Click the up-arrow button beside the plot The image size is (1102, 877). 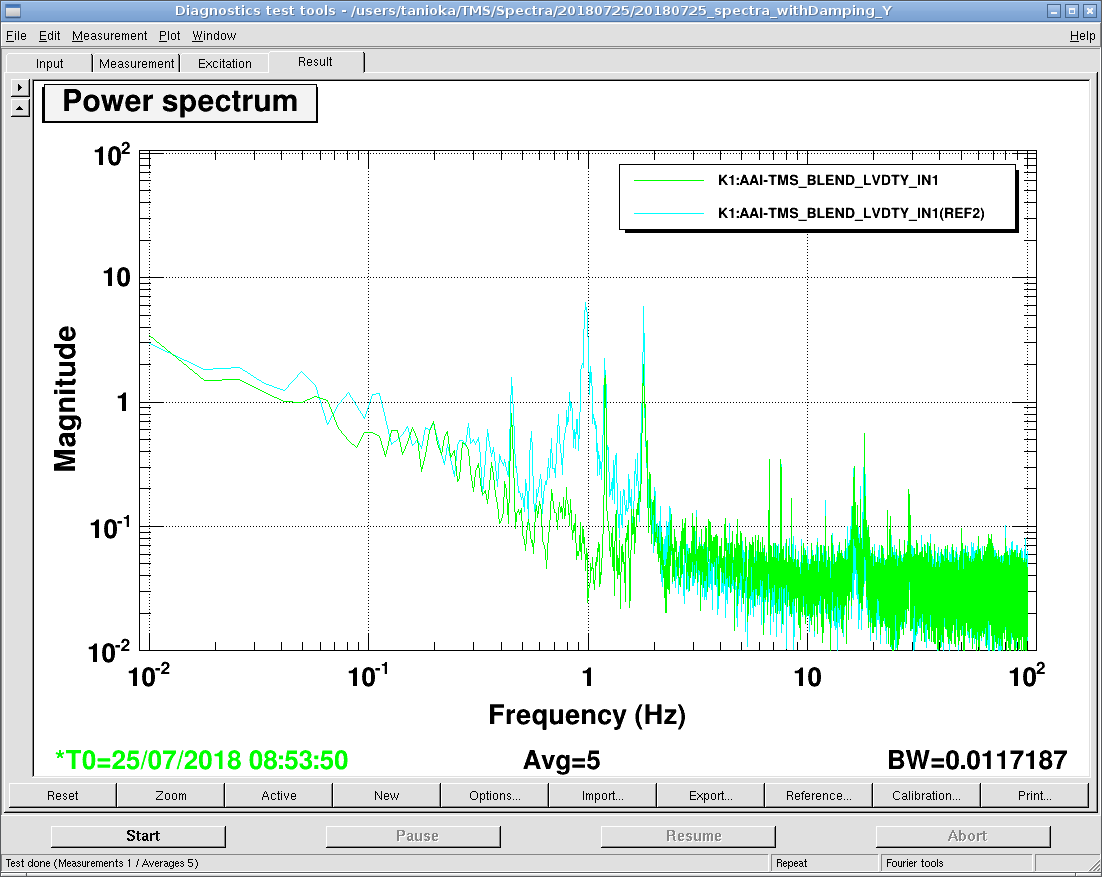[x=20, y=107]
